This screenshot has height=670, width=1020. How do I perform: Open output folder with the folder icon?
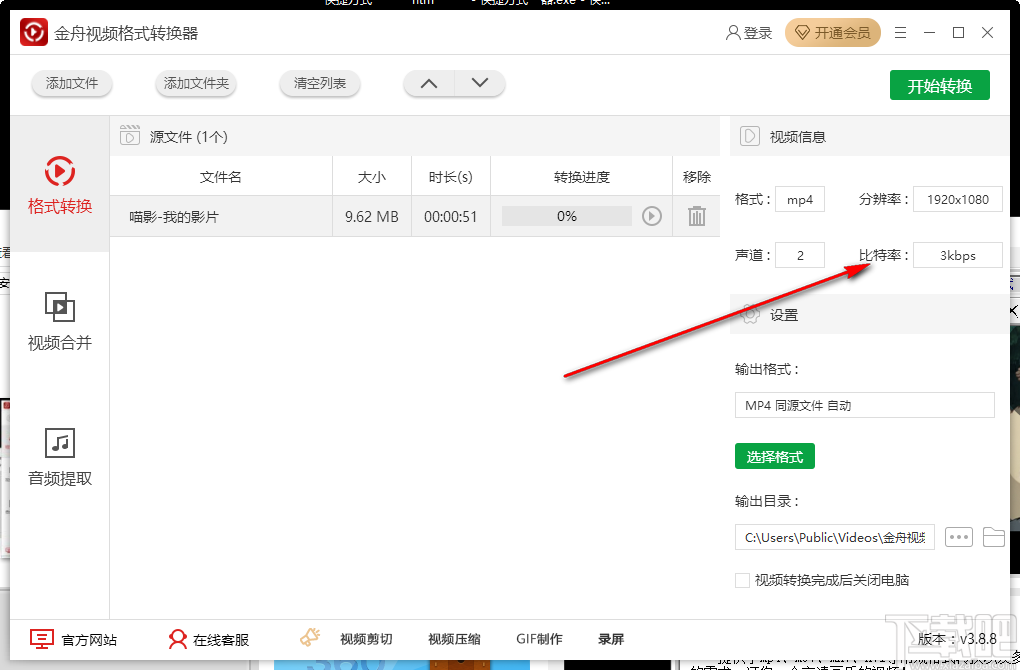pyautogui.click(x=994, y=537)
